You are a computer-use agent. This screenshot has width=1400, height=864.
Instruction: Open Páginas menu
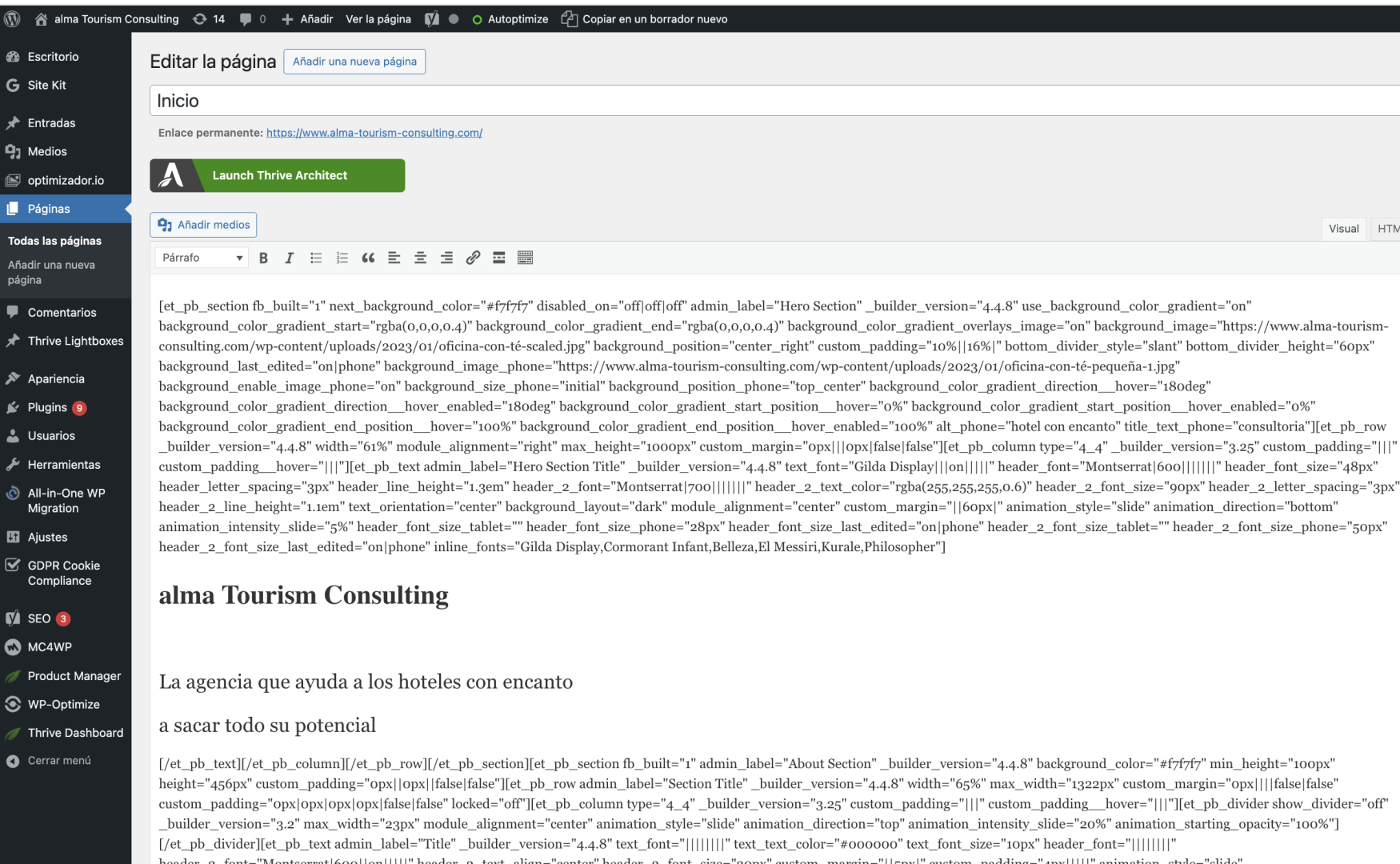pos(66,209)
